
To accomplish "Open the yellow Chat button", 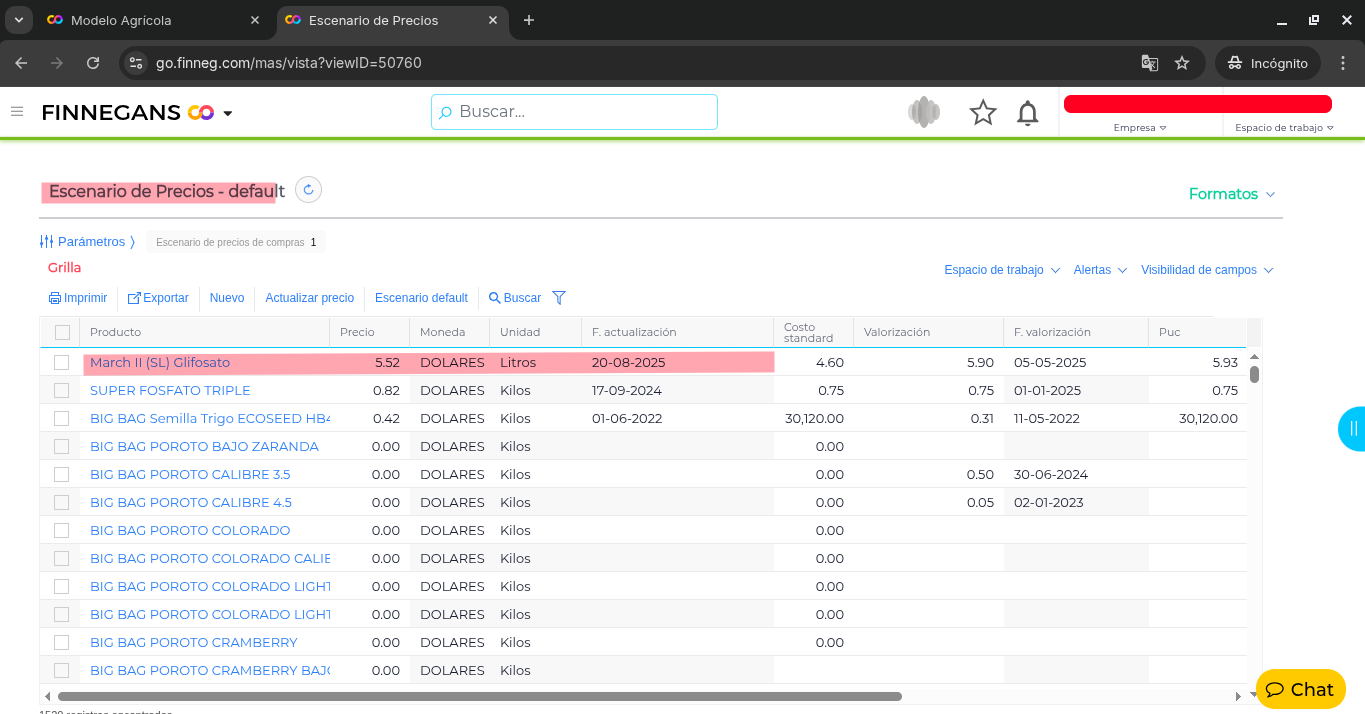I will (x=1300, y=689).
